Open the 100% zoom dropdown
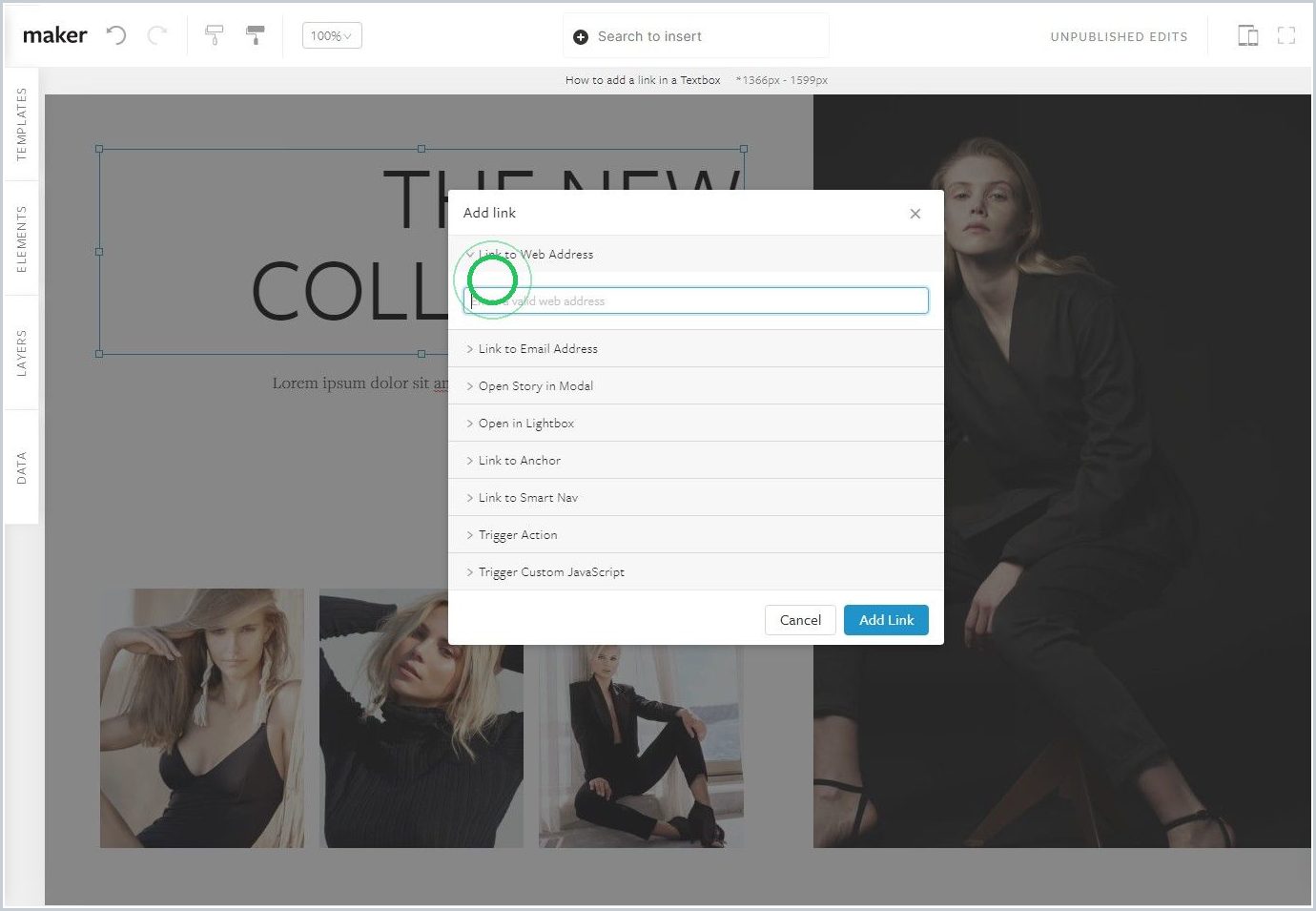The width and height of the screenshot is (1316, 911). pyautogui.click(x=332, y=36)
